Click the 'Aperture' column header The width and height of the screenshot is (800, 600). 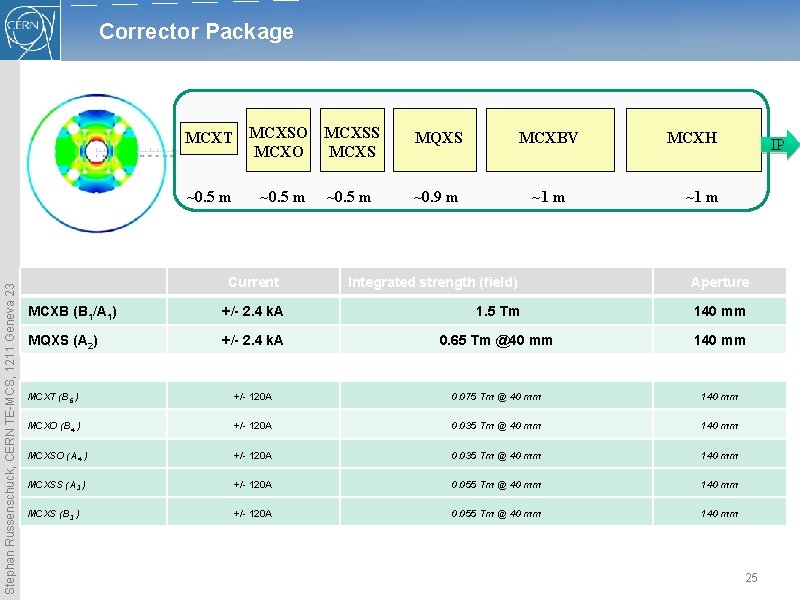720,282
